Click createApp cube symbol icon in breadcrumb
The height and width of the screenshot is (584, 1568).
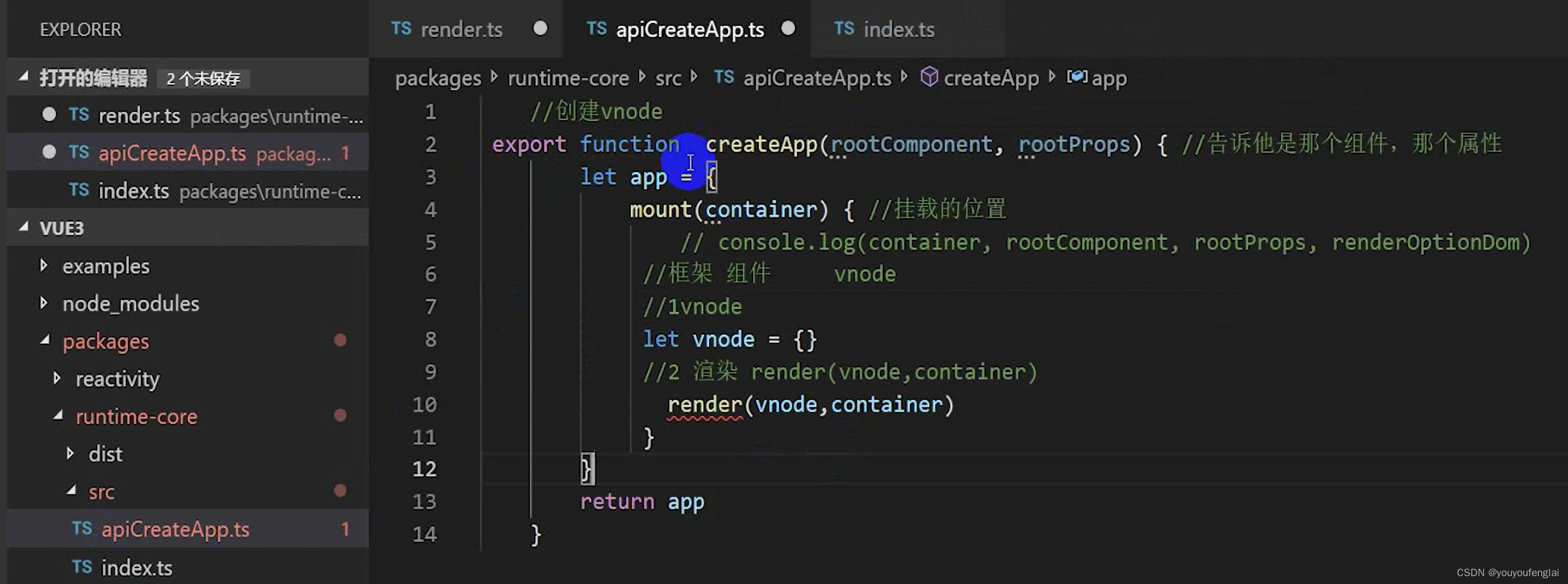pos(929,77)
